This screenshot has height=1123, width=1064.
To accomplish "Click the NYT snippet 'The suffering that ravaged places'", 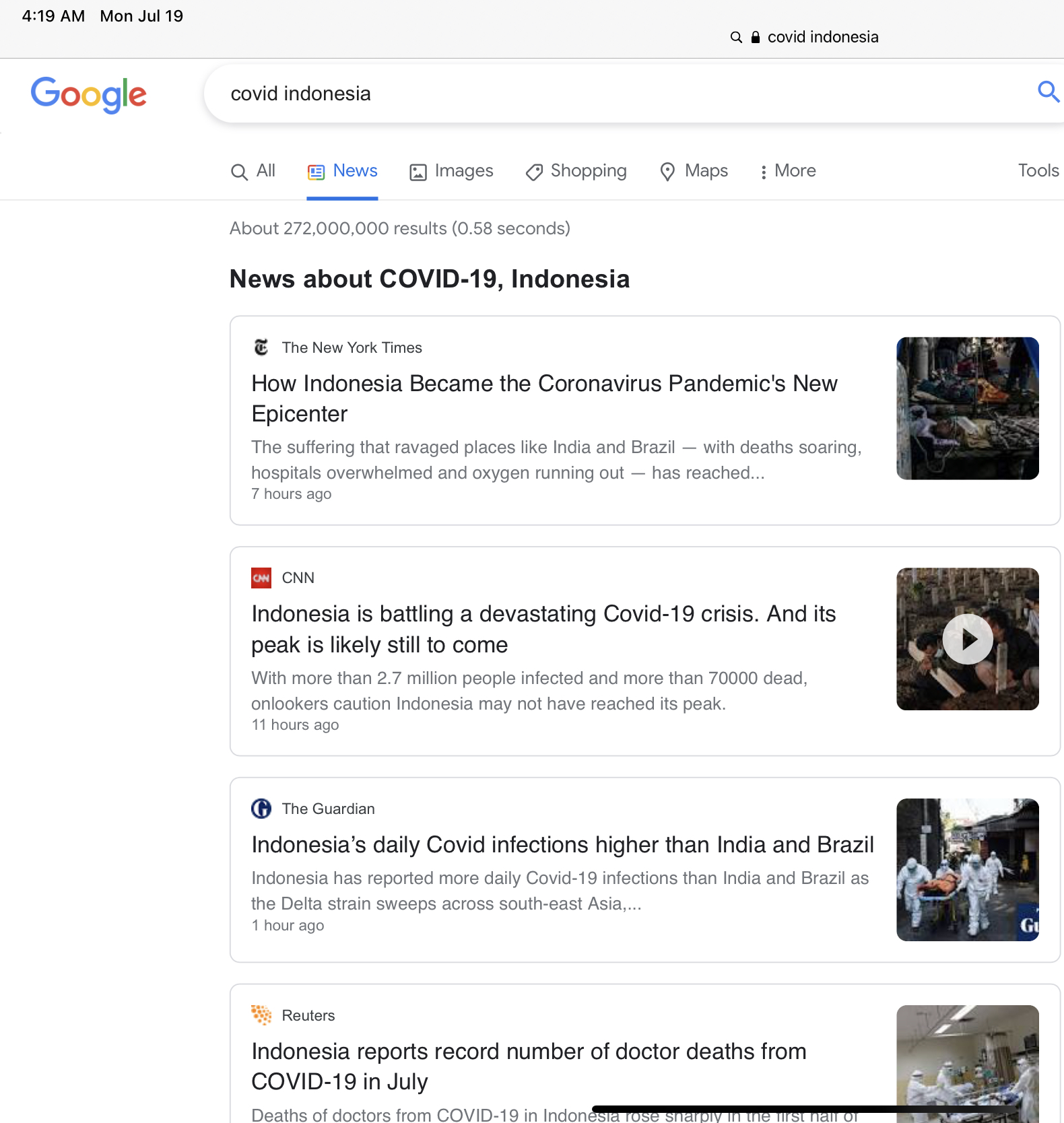I will (557, 460).
